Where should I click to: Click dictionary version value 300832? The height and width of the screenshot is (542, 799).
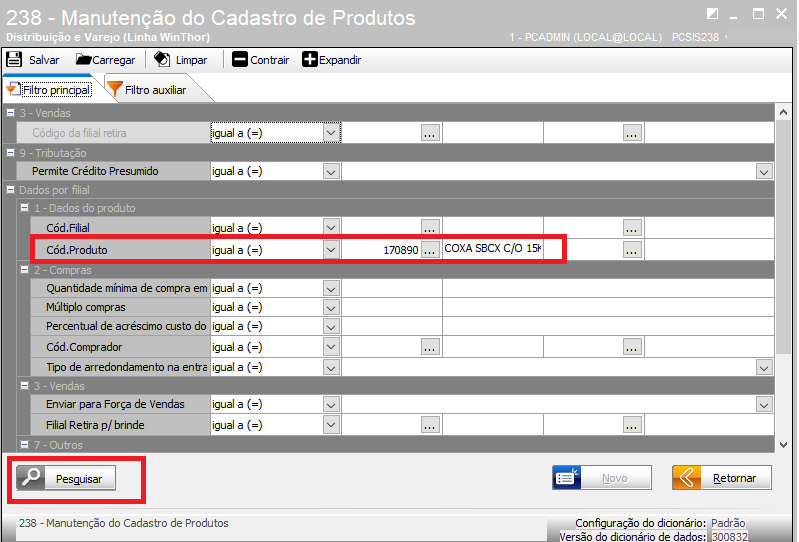pyautogui.click(x=729, y=536)
